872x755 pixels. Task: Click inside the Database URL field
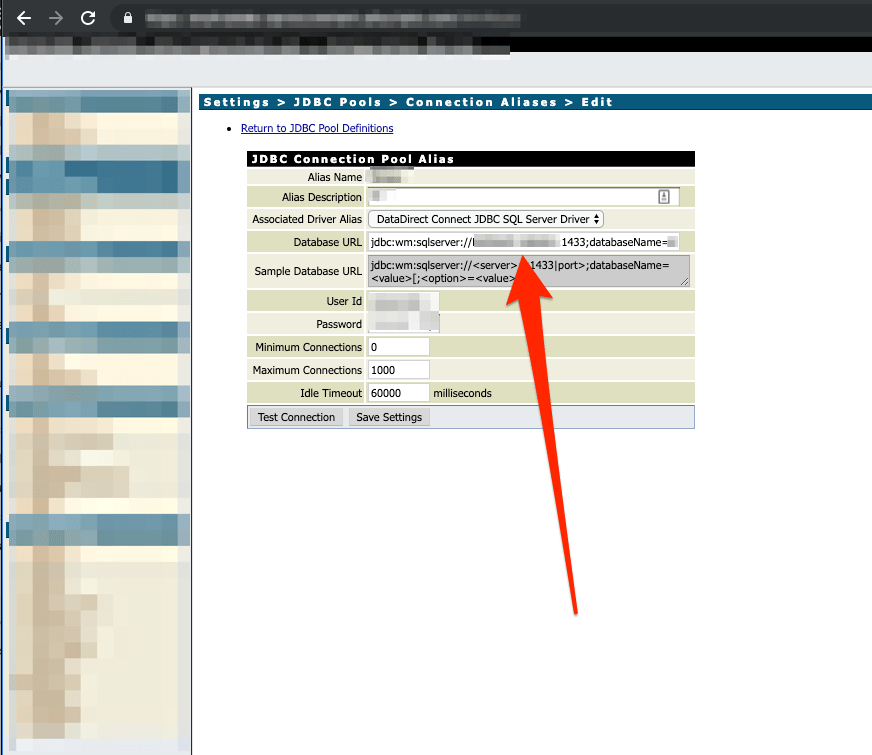click(x=523, y=242)
